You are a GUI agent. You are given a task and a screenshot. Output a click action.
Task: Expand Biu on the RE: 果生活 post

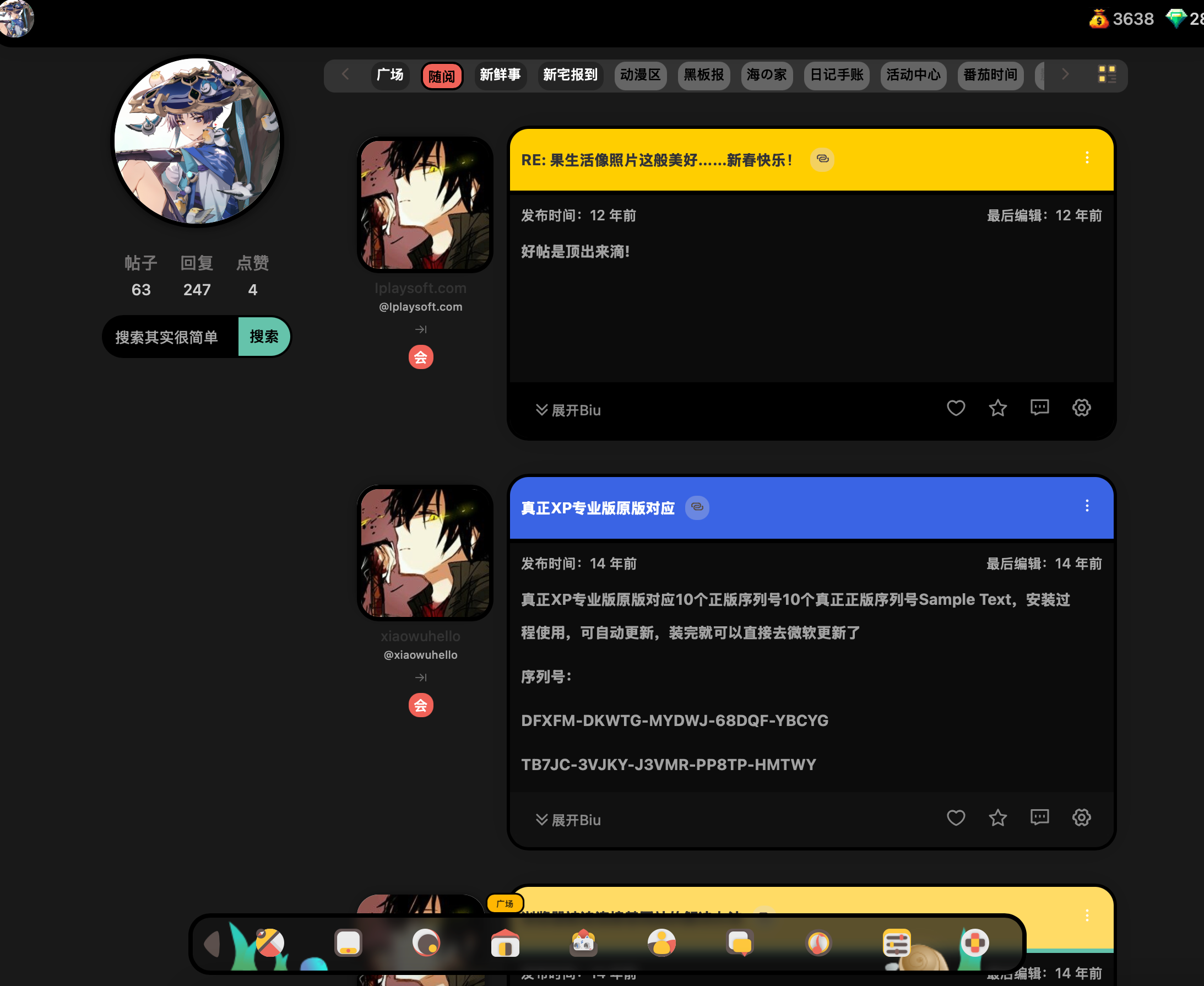click(568, 410)
